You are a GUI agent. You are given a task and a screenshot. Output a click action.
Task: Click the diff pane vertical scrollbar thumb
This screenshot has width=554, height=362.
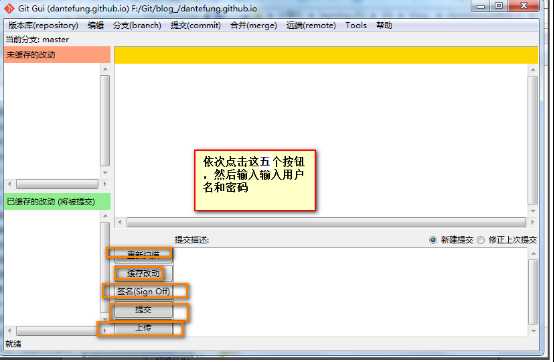coord(532,140)
